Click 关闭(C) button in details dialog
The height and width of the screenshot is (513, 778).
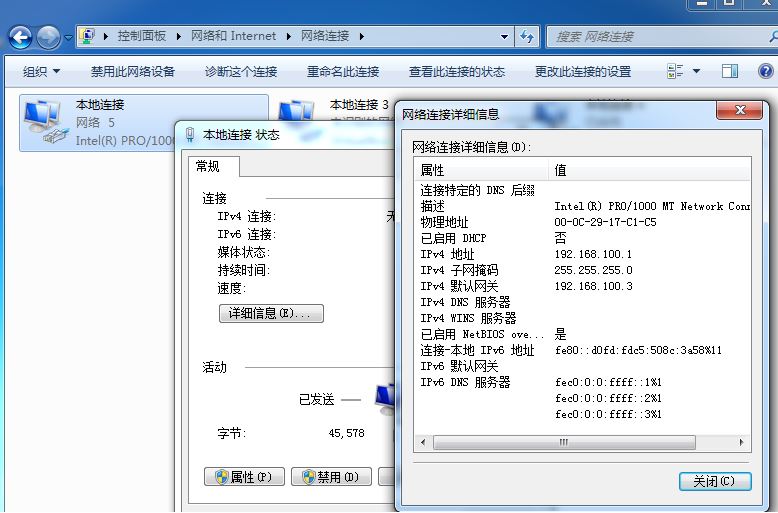[714, 481]
